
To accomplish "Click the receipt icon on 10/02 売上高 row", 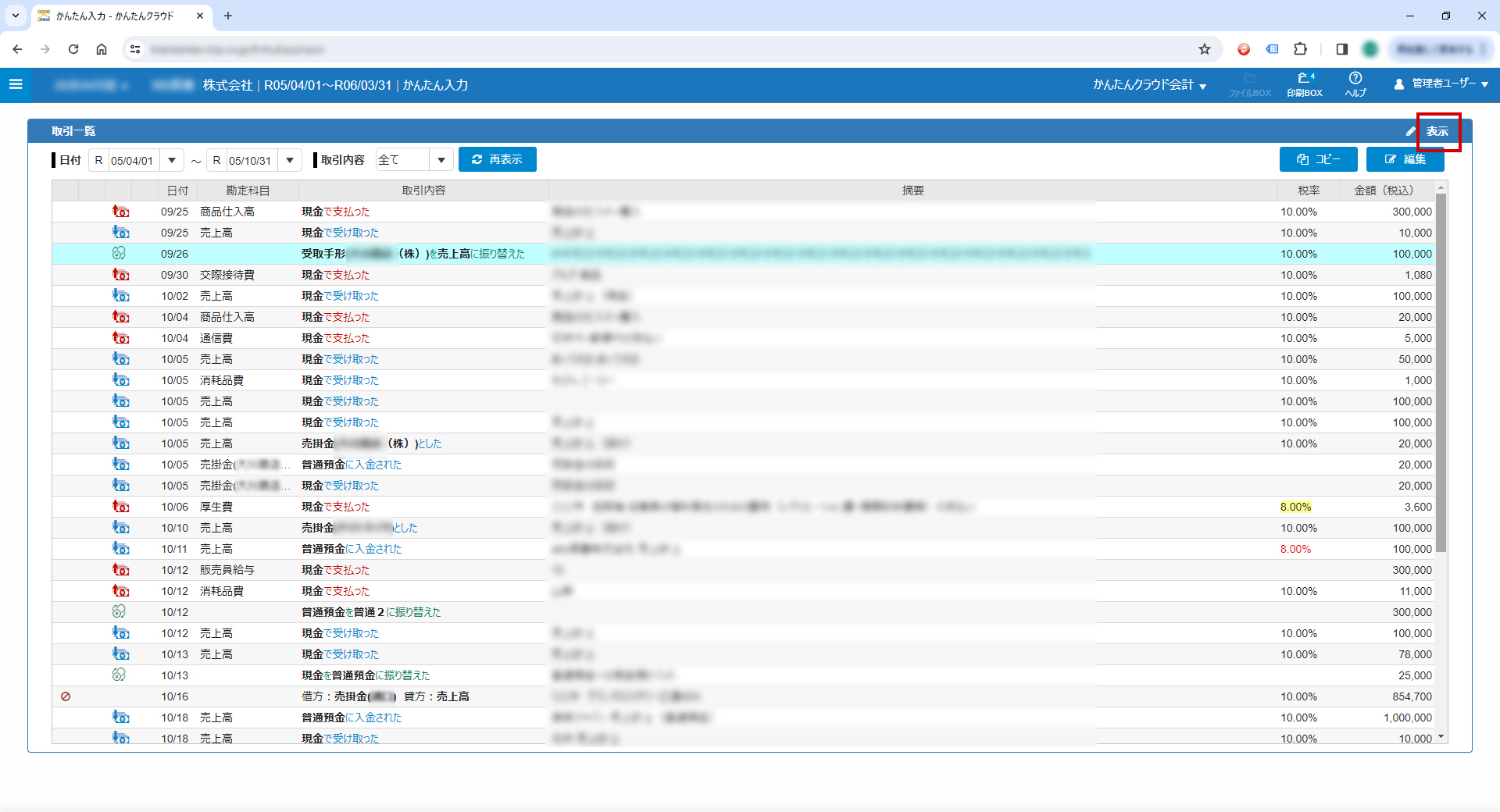I will pyautogui.click(x=120, y=296).
